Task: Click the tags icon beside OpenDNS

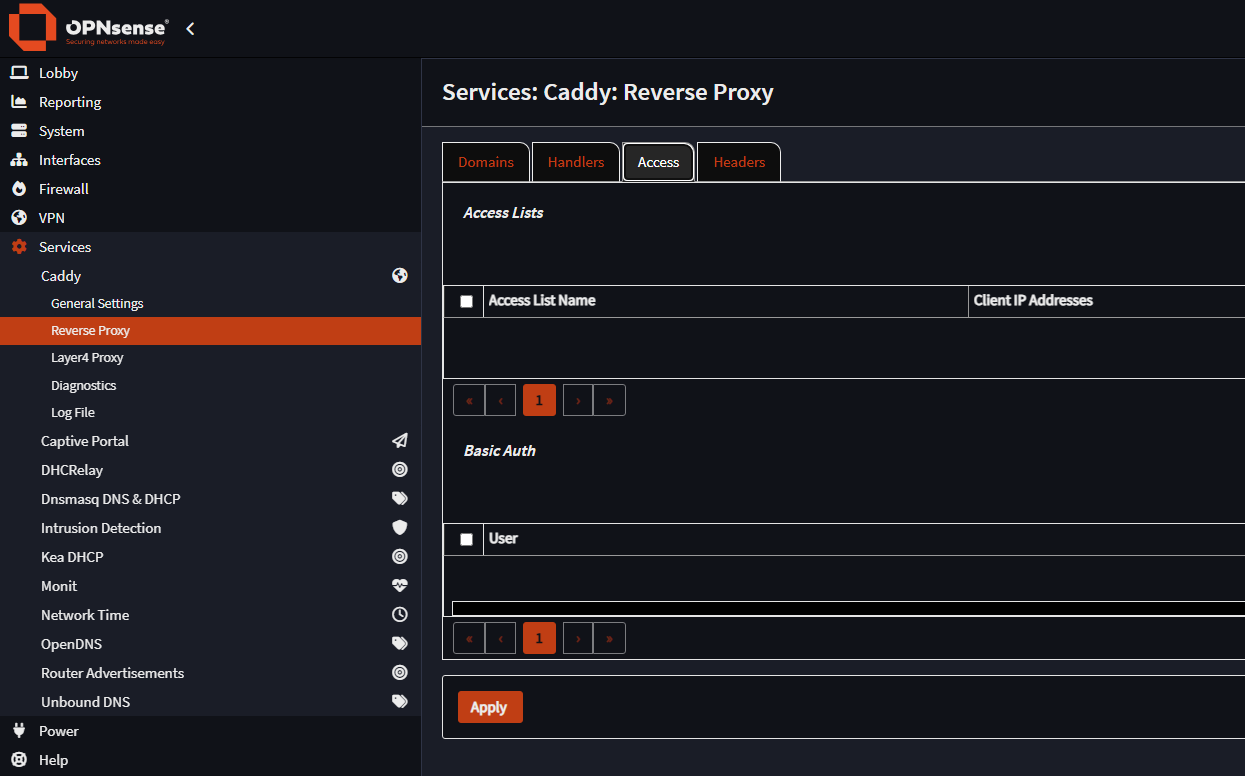Action: (x=400, y=644)
